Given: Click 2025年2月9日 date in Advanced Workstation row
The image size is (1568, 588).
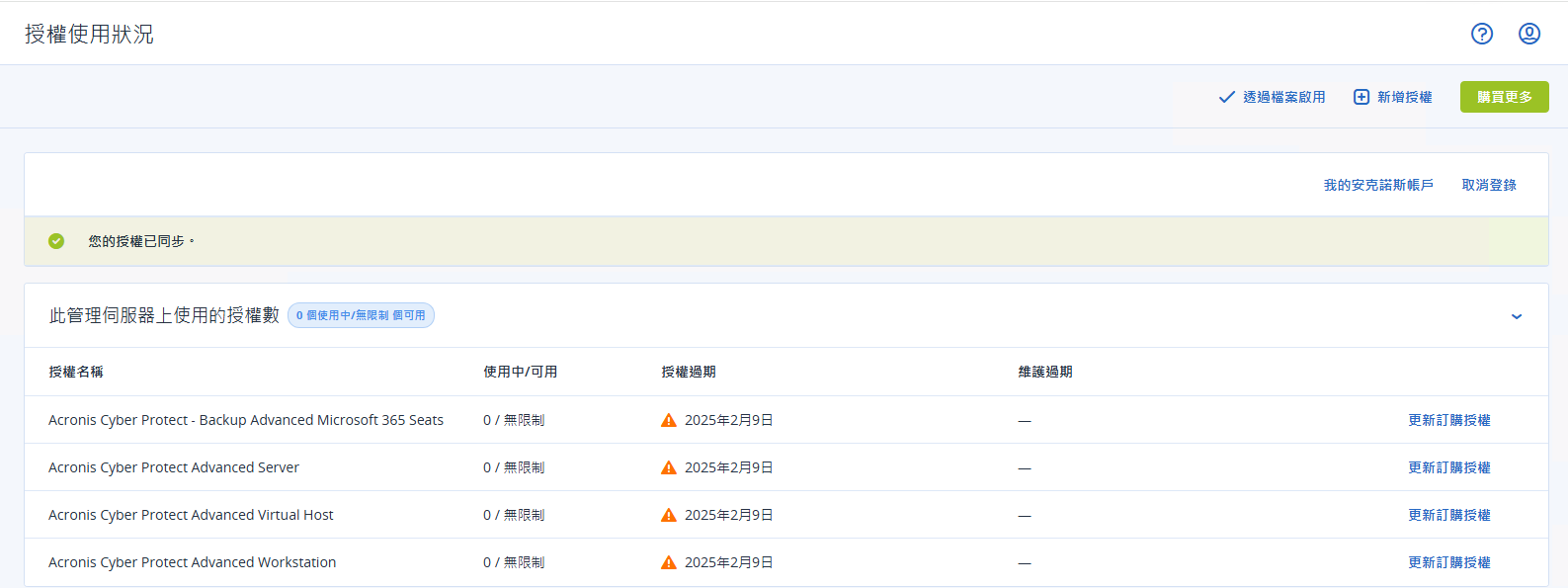Looking at the screenshot, I should point(729,562).
